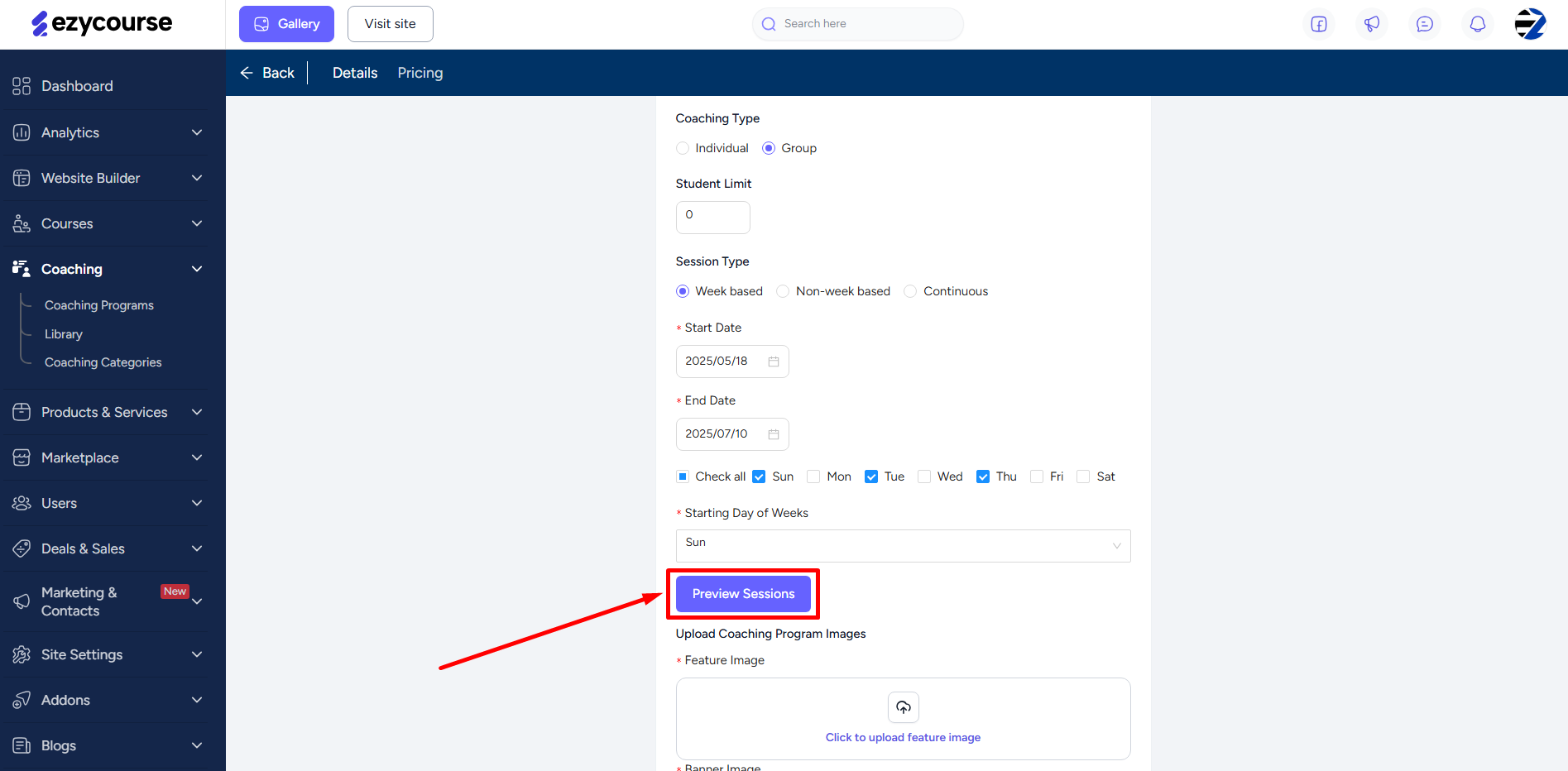
Task: Check the Wed checkbox
Action: (924, 476)
